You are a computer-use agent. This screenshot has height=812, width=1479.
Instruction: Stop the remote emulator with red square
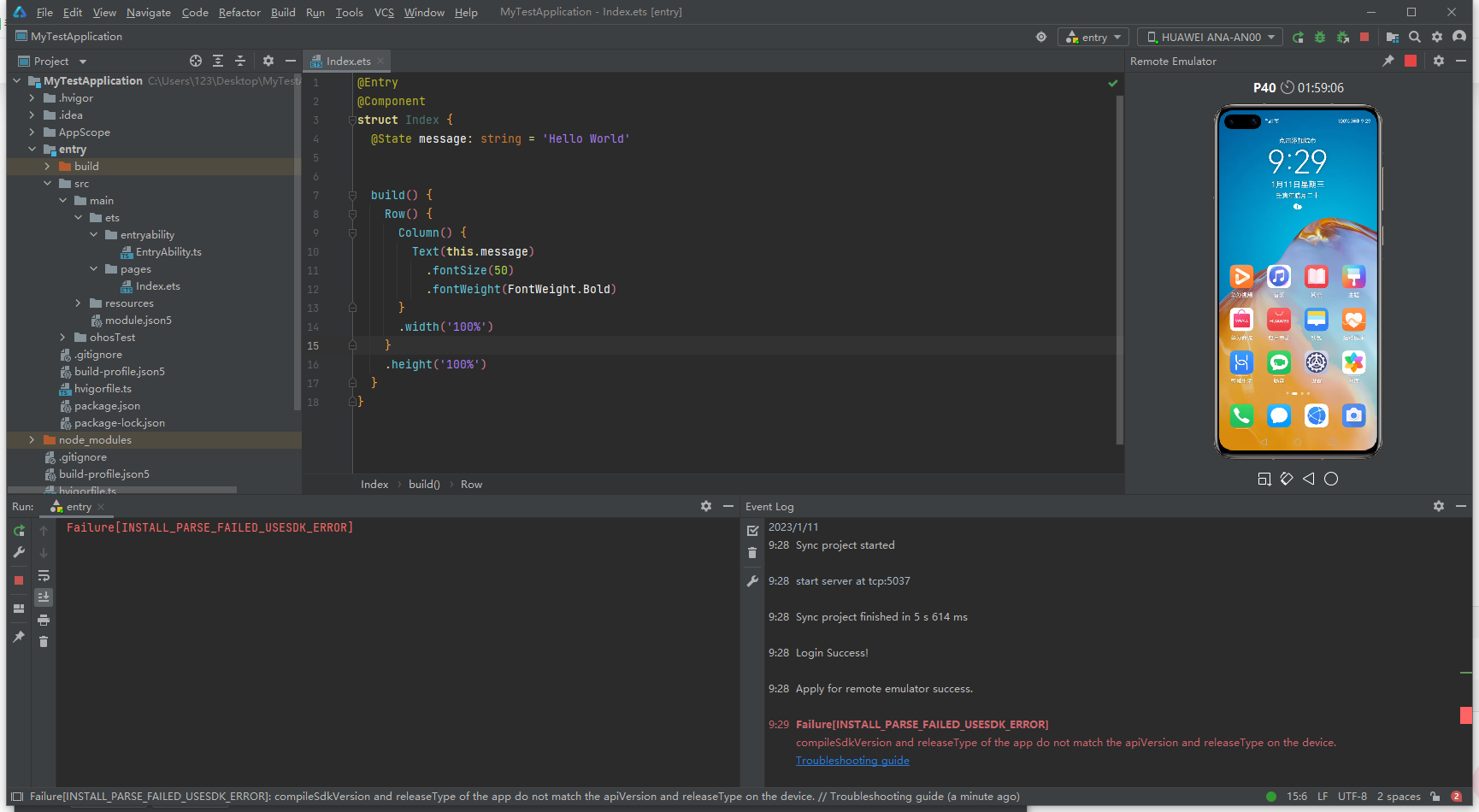tap(1411, 61)
